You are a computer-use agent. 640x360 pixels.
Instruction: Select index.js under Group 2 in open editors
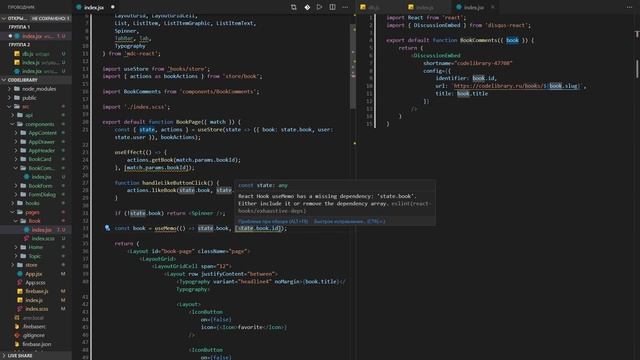pos(36,62)
